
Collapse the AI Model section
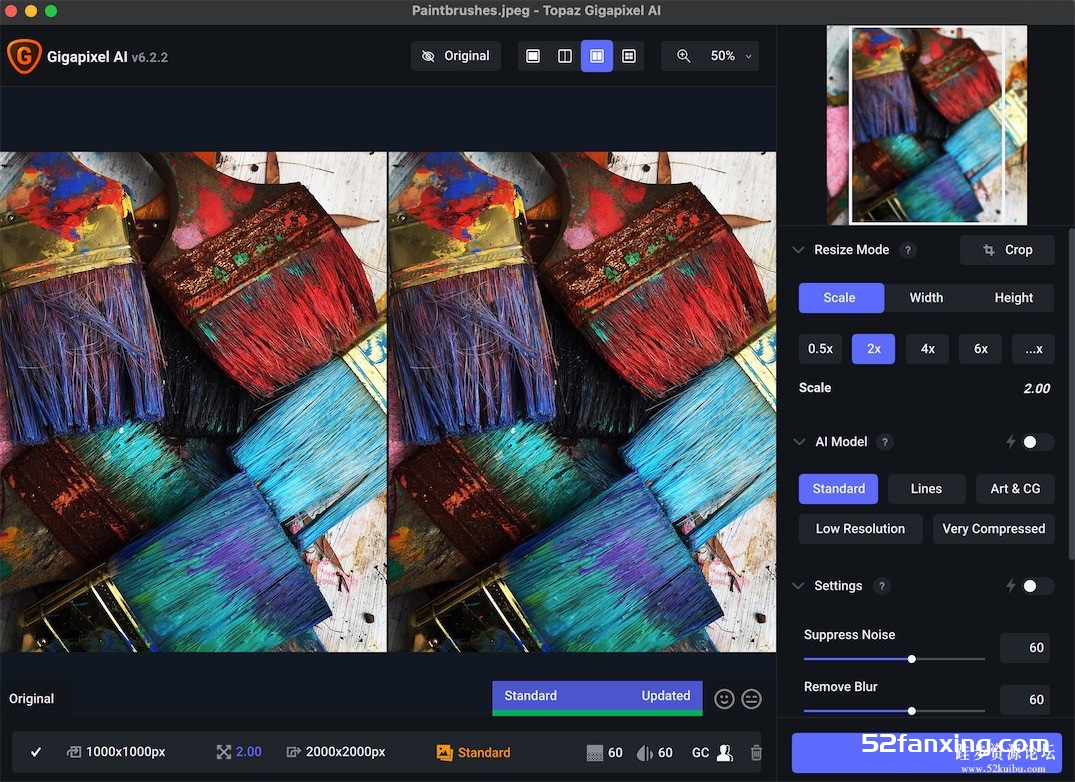pyautogui.click(x=799, y=442)
